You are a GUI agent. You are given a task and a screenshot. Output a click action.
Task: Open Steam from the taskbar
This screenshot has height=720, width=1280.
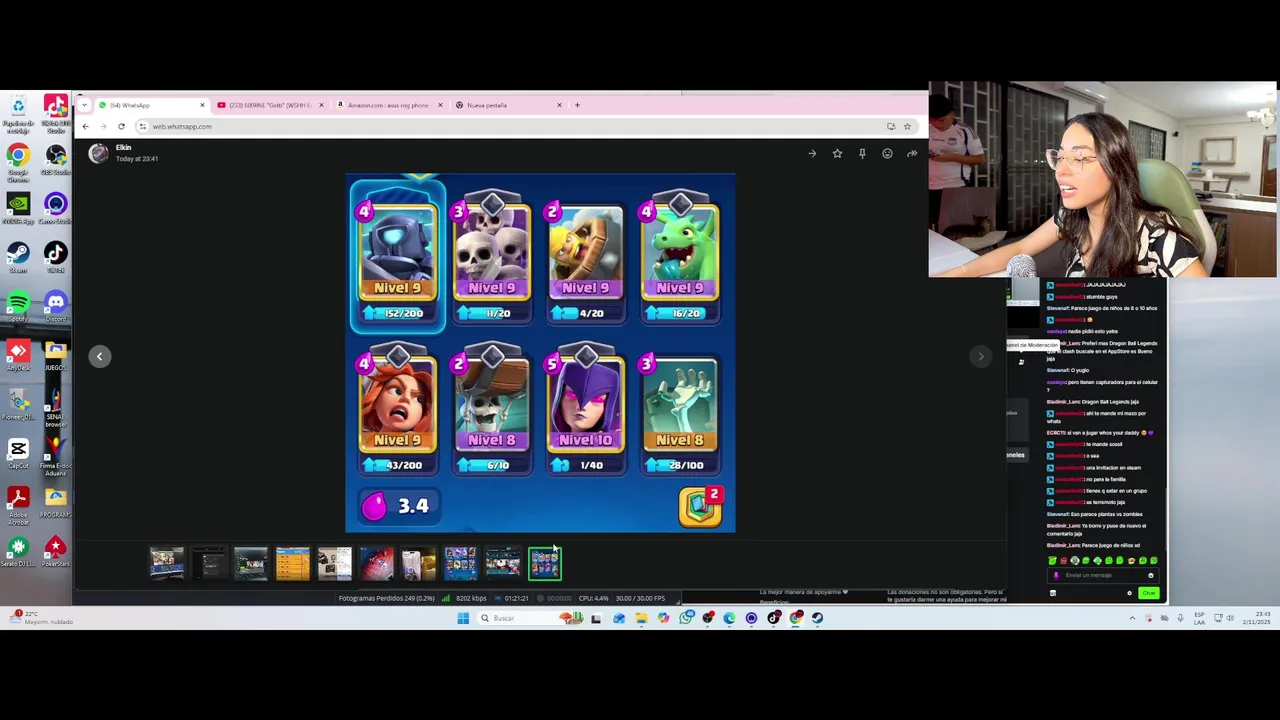pyautogui.click(x=818, y=618)
